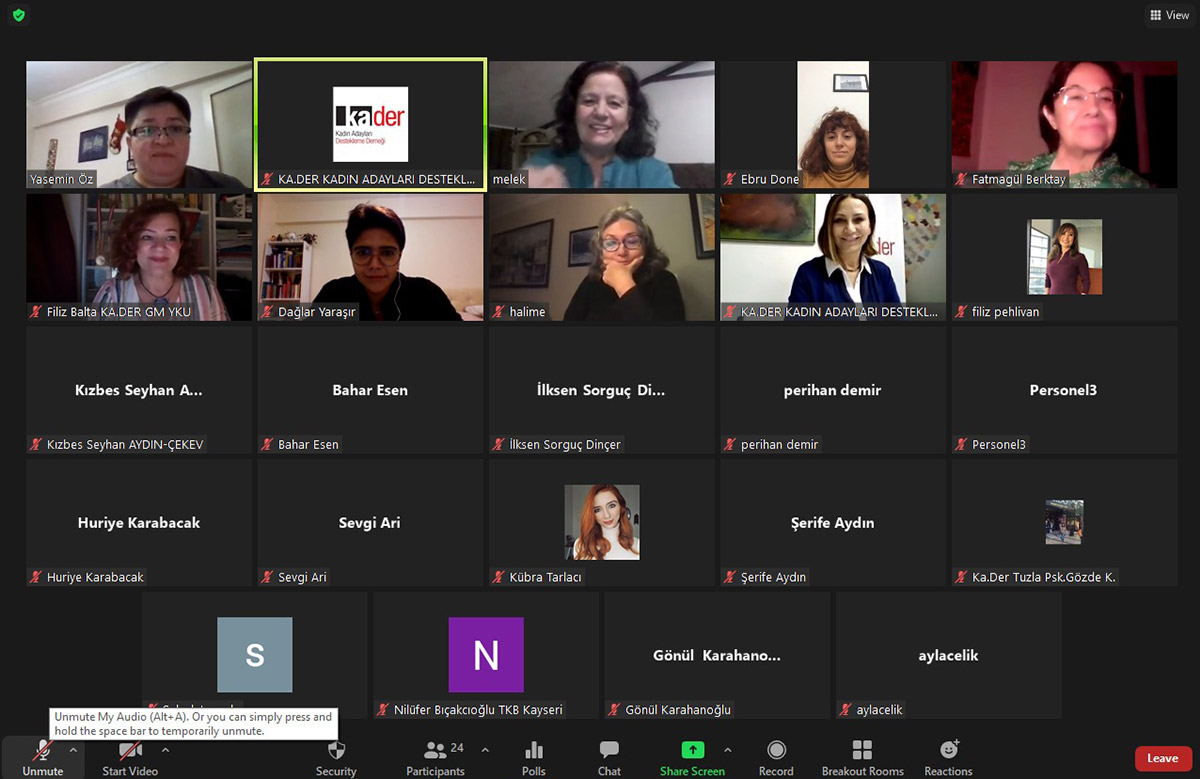Image resolution: width=1200 pixels, height=779 pixels.
Task: Expand Share Screen options arrow
Action: pyautogui.click(x=727, y=749)
